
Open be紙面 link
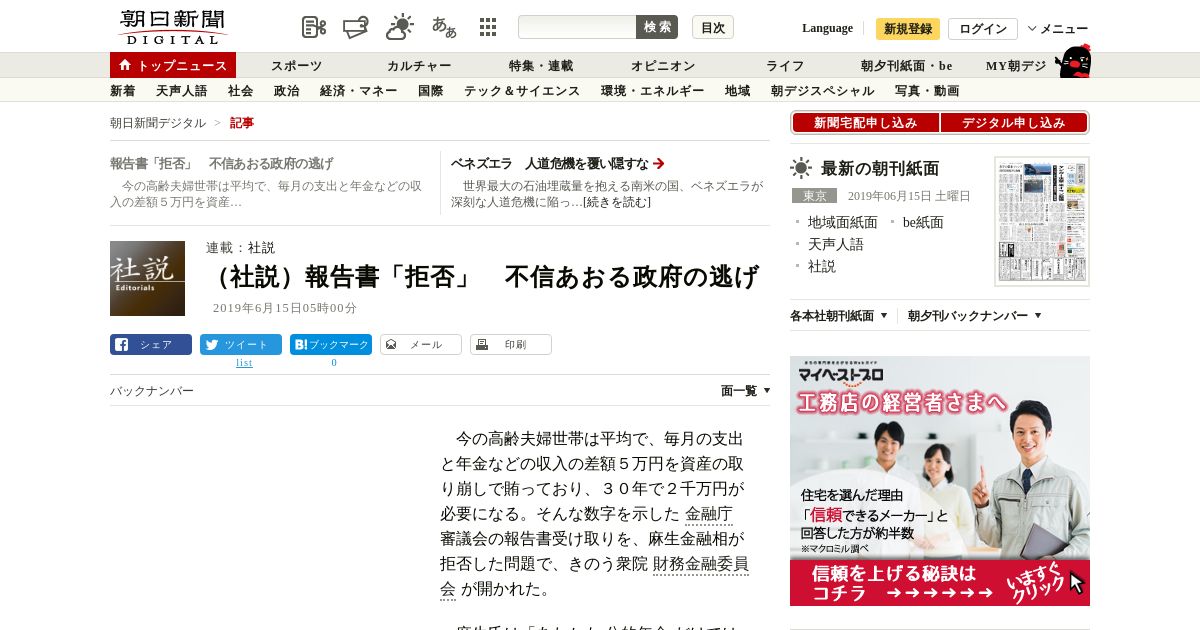click(x=923, y=222)
